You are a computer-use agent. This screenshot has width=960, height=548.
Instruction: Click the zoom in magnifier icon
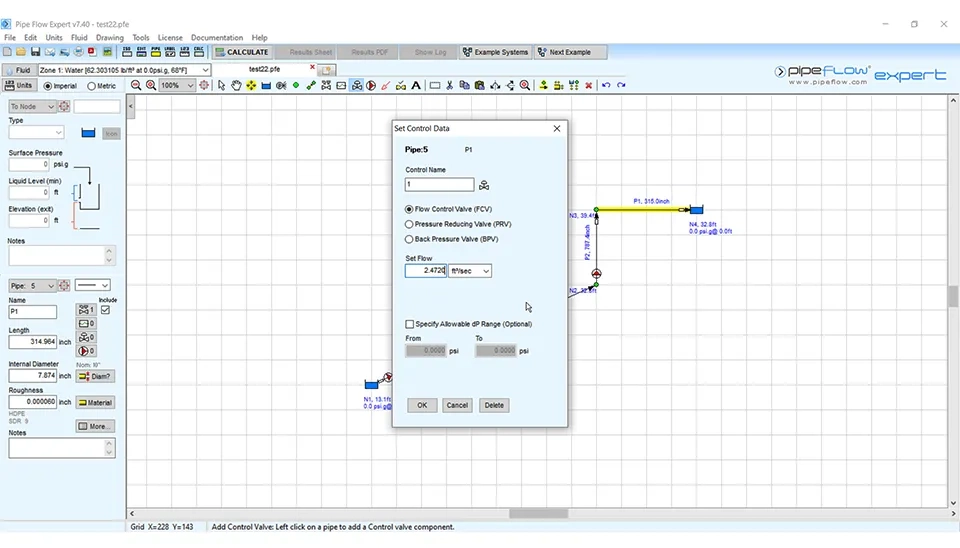click(151, 86)
